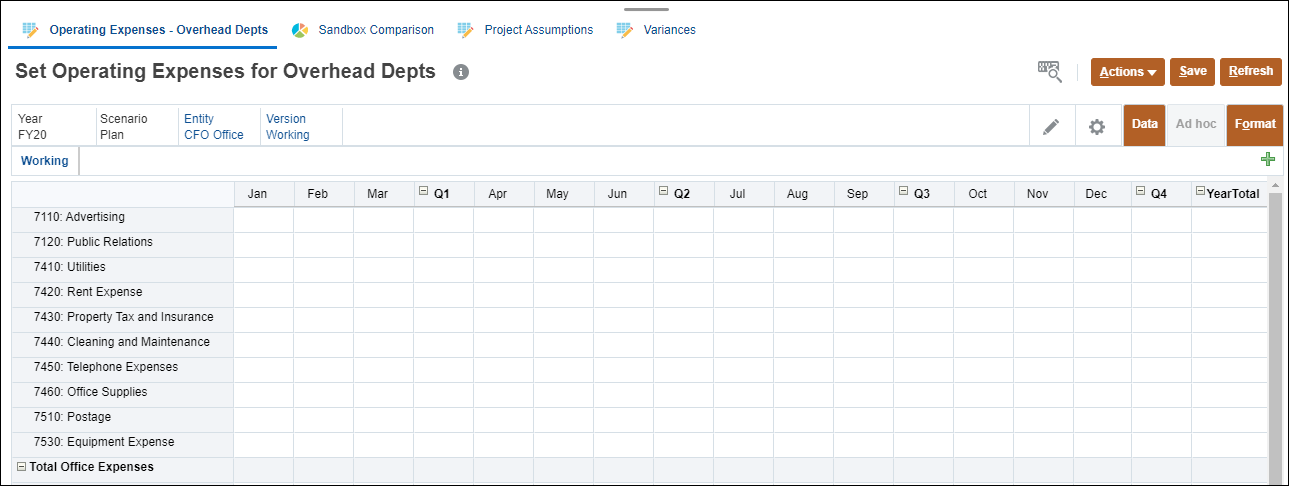Open the data search keyboard icon
Viewport: 1289px width, 486px height.
pos(1049,71)
